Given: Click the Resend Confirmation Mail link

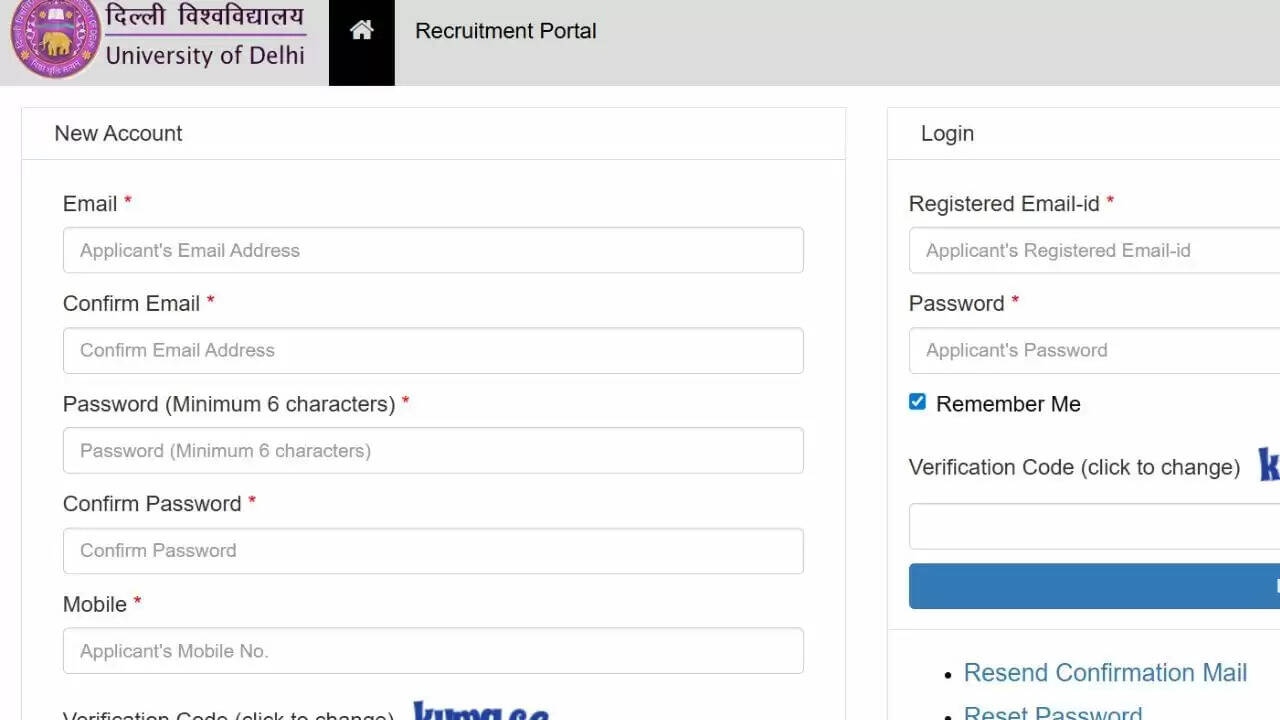Looking at the screenshot, I should tap(1105, 673).
